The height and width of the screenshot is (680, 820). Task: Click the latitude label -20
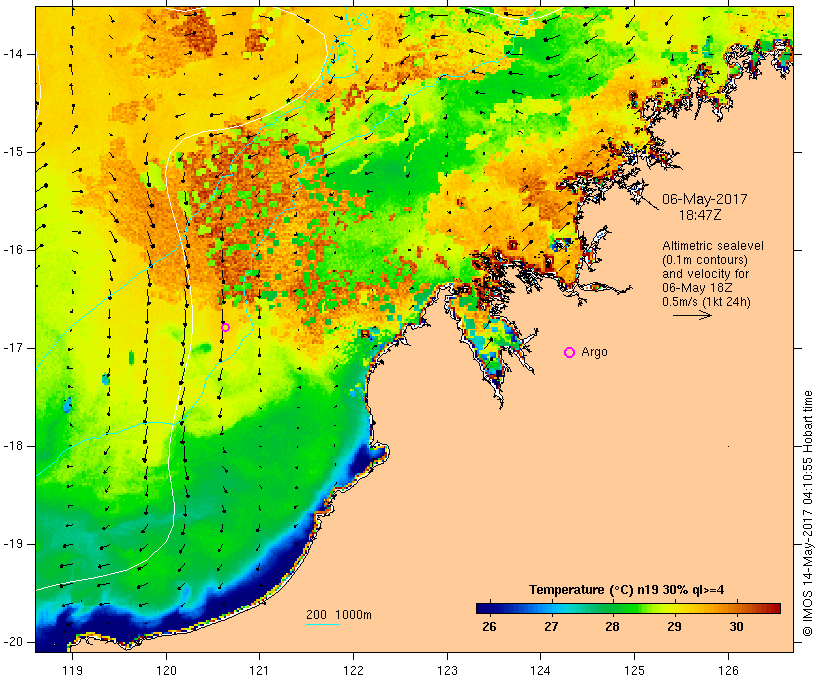[x=13, y=642]
